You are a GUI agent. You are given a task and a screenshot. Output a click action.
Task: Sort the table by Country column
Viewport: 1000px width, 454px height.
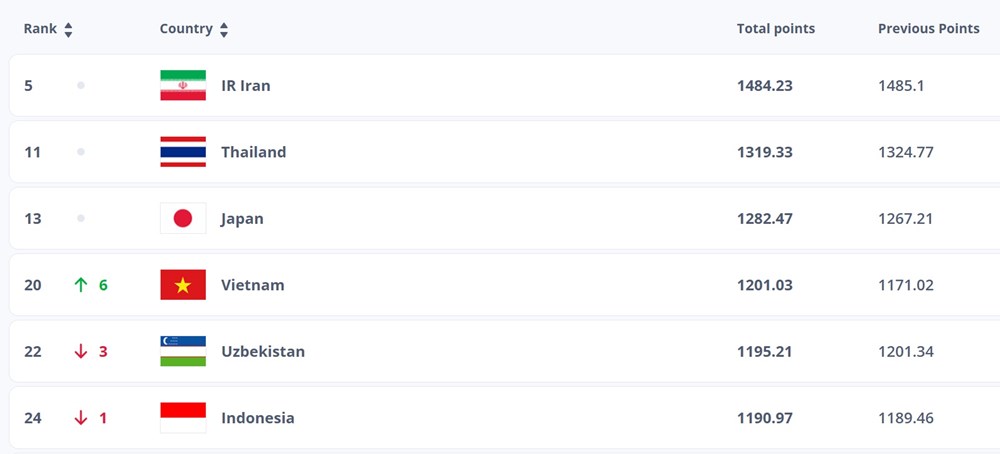224,30
